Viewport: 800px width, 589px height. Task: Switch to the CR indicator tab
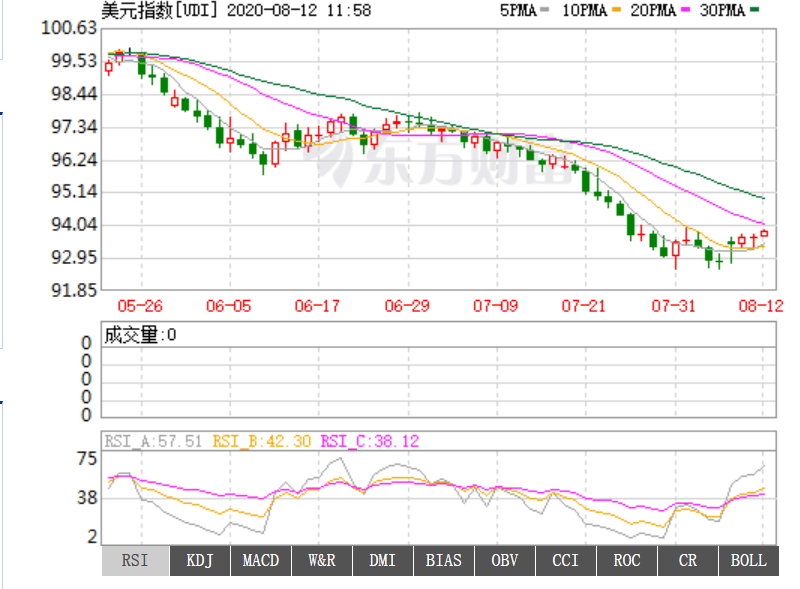click(x=687, y=560)
